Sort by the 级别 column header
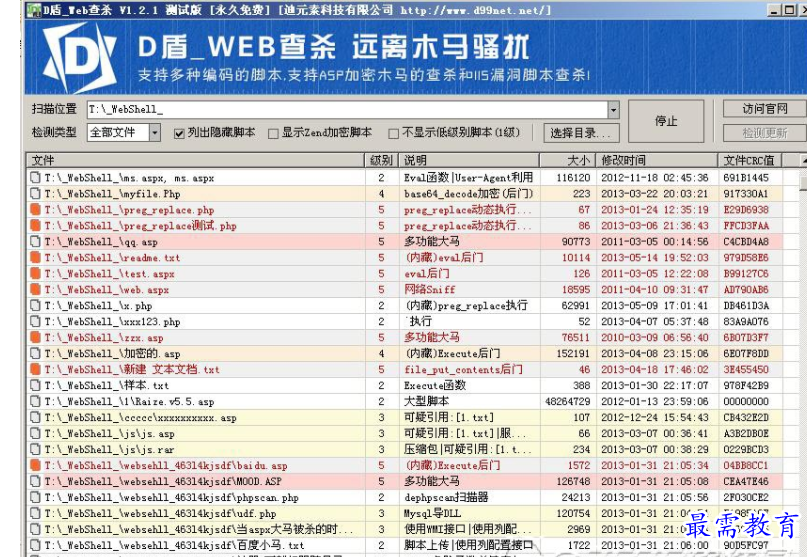 click(x=381, y=160)
